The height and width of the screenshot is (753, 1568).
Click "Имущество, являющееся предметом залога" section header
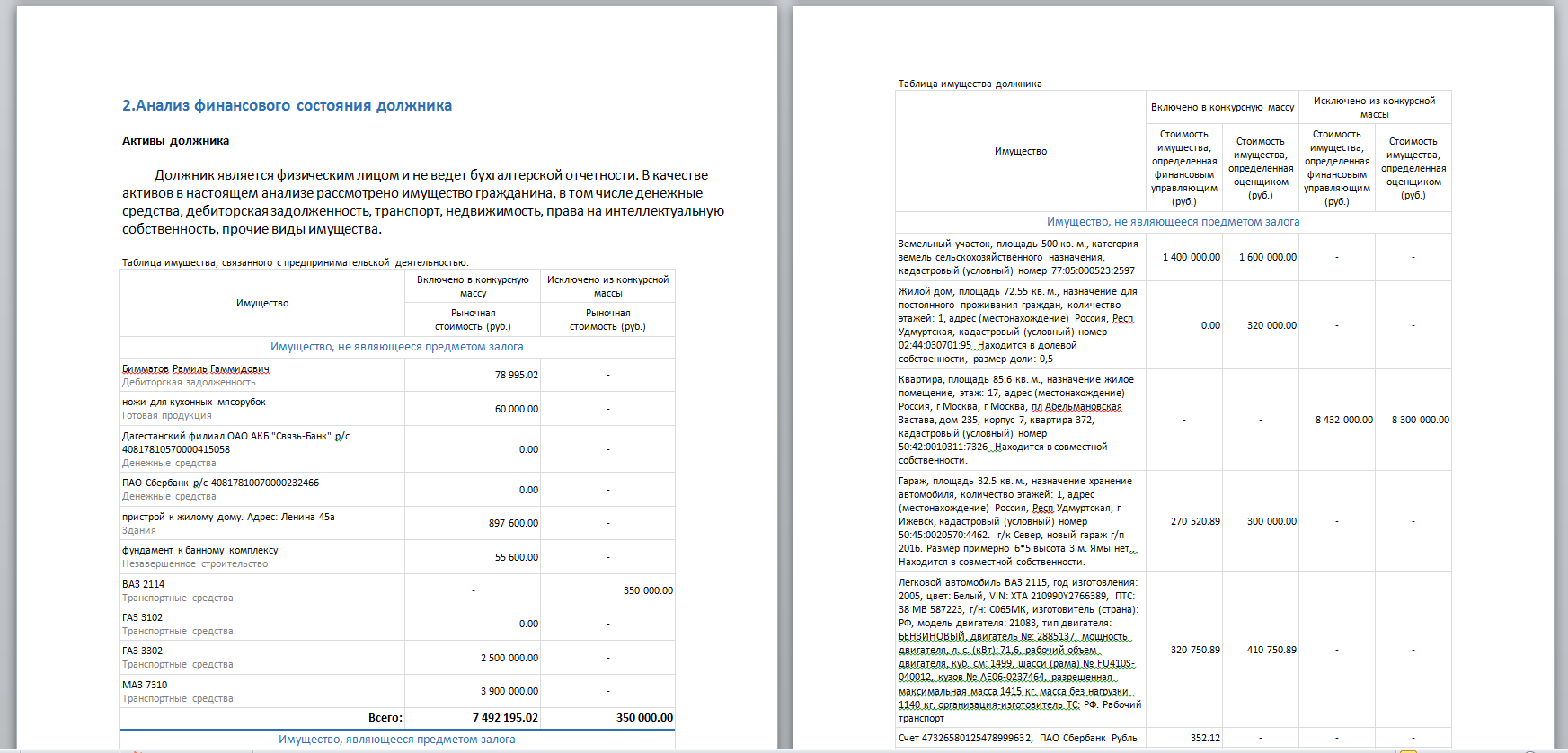(396, 740)
